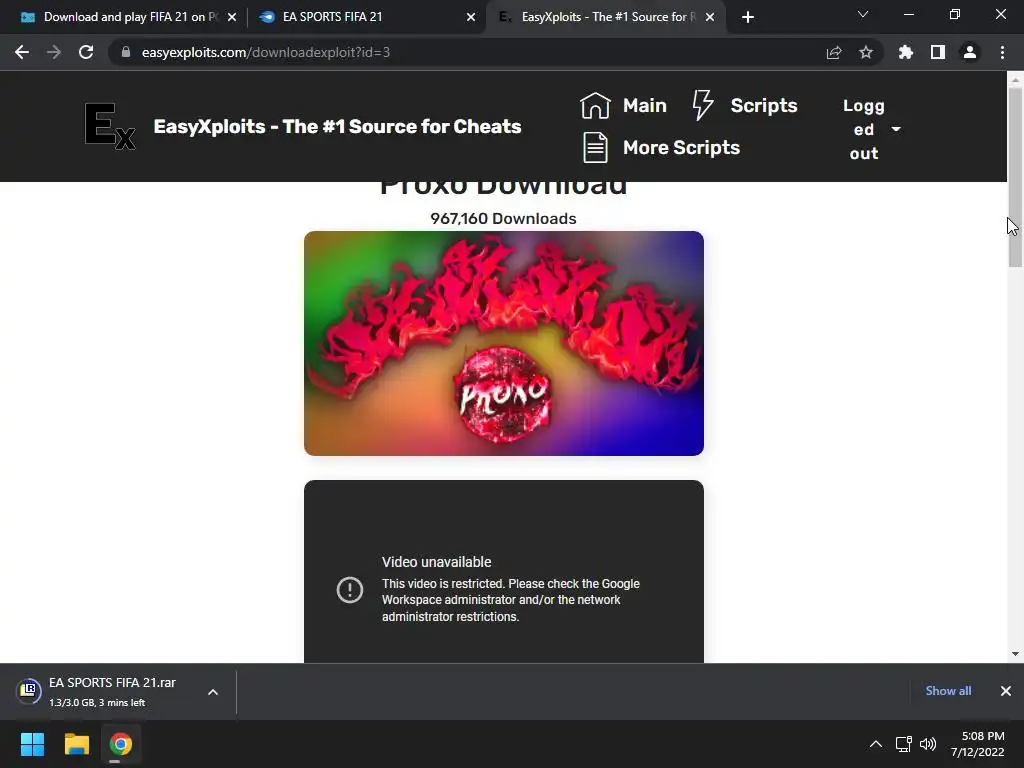Expand the FIFA 21.rar download options
Viewport: 1024px width, 768px height.
point(213,692)
